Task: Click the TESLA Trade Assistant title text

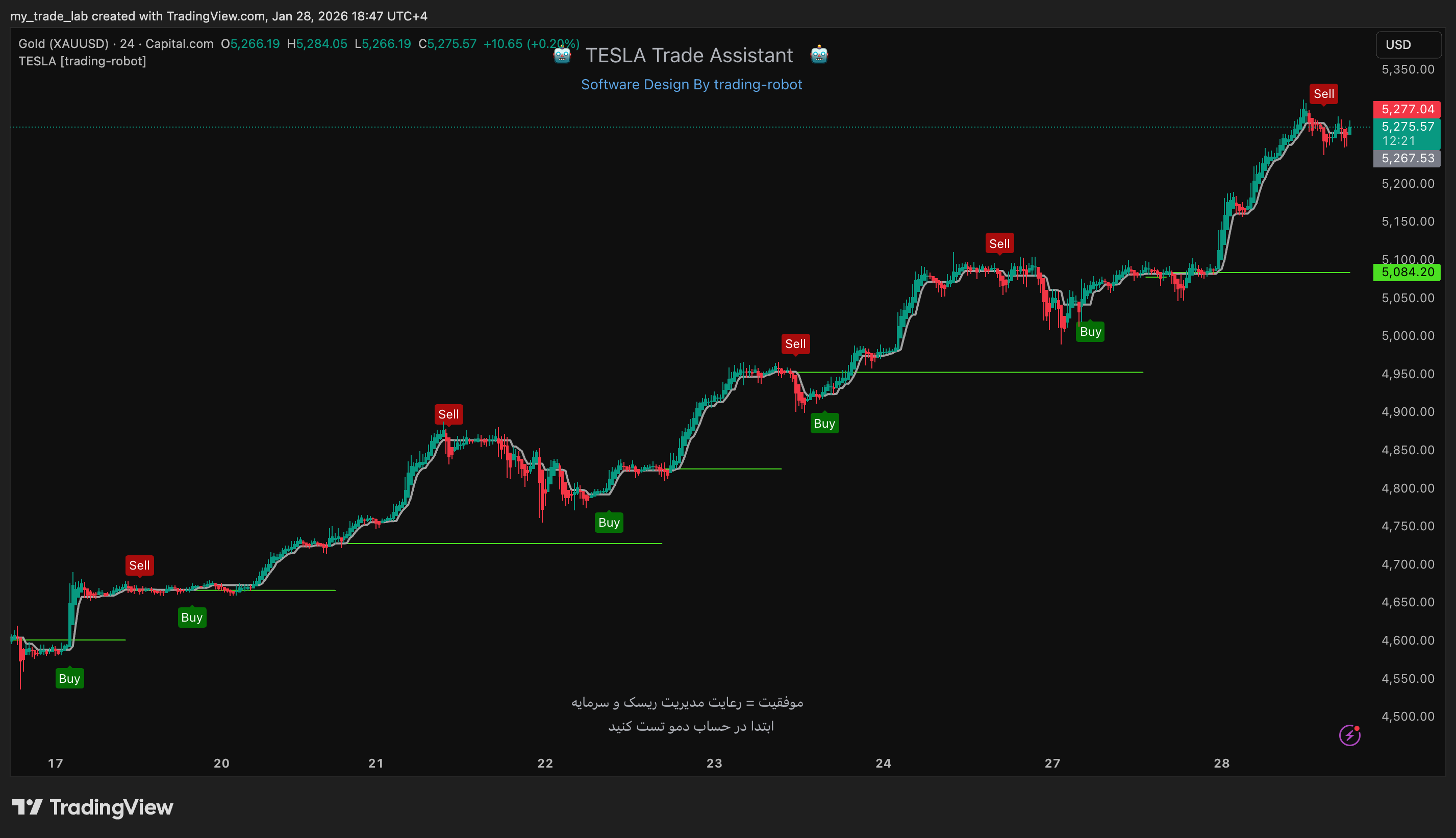Action: 689,55
